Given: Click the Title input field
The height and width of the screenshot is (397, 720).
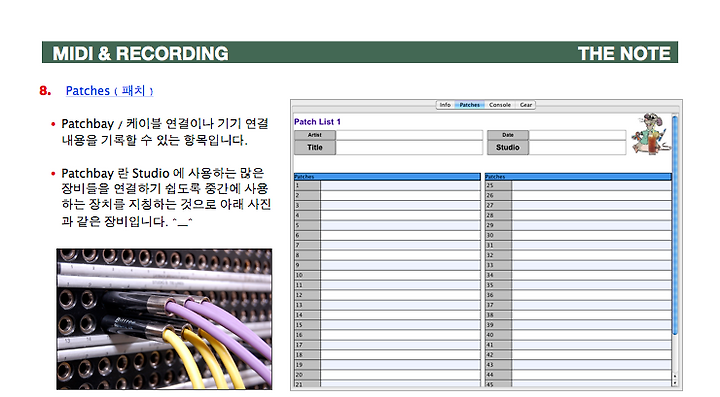Looking at the screenshot, I should pos(409,147).
